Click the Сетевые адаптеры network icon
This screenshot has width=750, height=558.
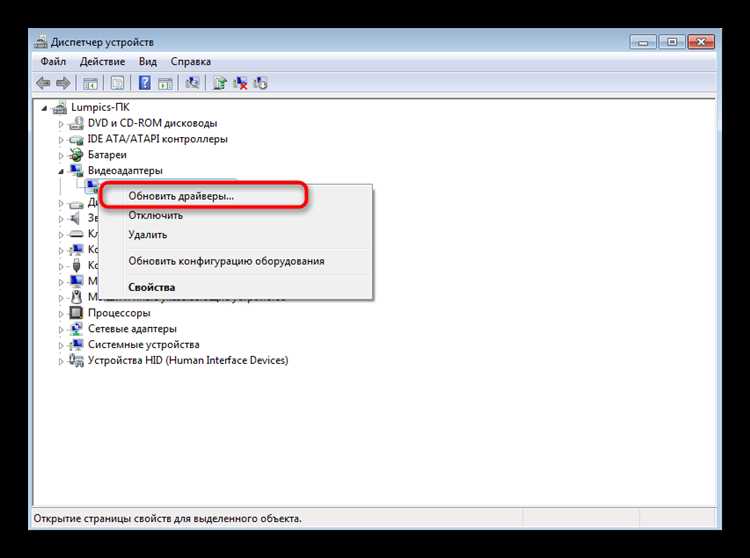point(76,328)
